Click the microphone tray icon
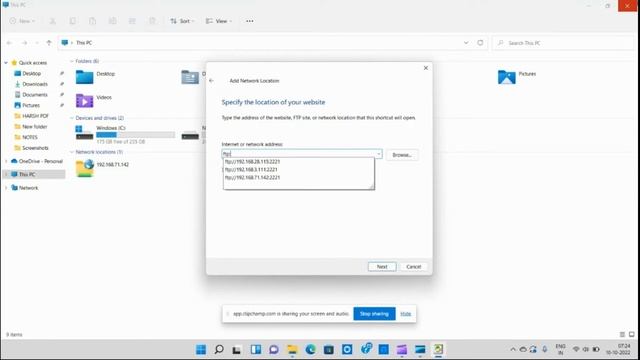This screenshot has width=640, height=360. (544, 349)
